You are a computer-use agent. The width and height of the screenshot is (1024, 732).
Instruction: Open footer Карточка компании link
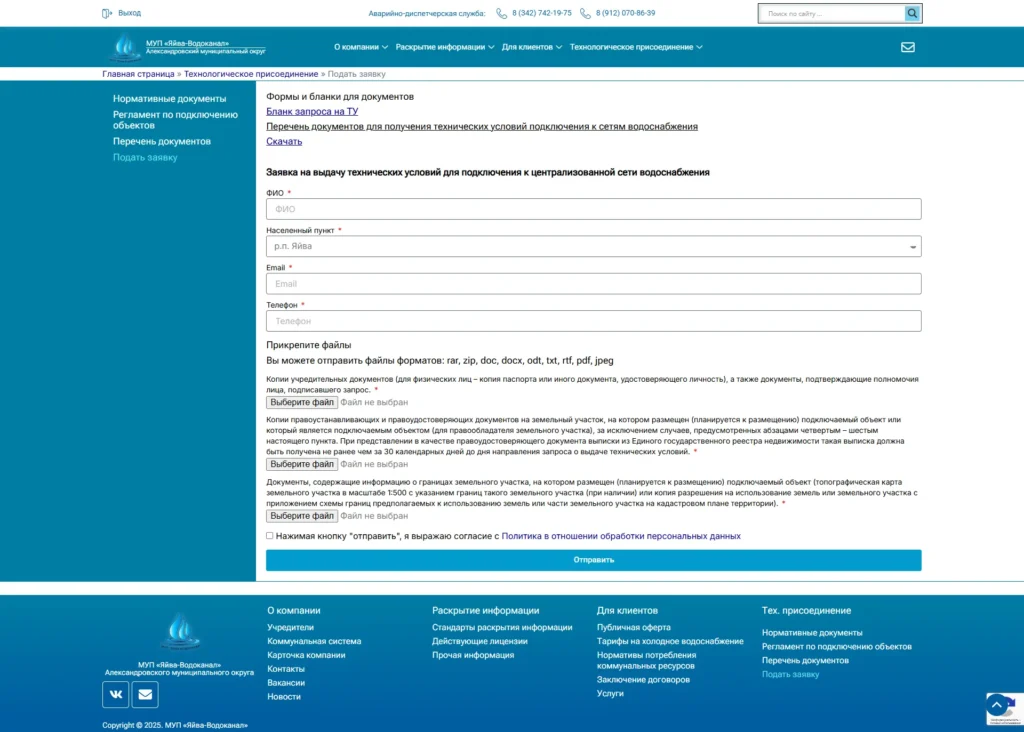click(x=306, y=654)
